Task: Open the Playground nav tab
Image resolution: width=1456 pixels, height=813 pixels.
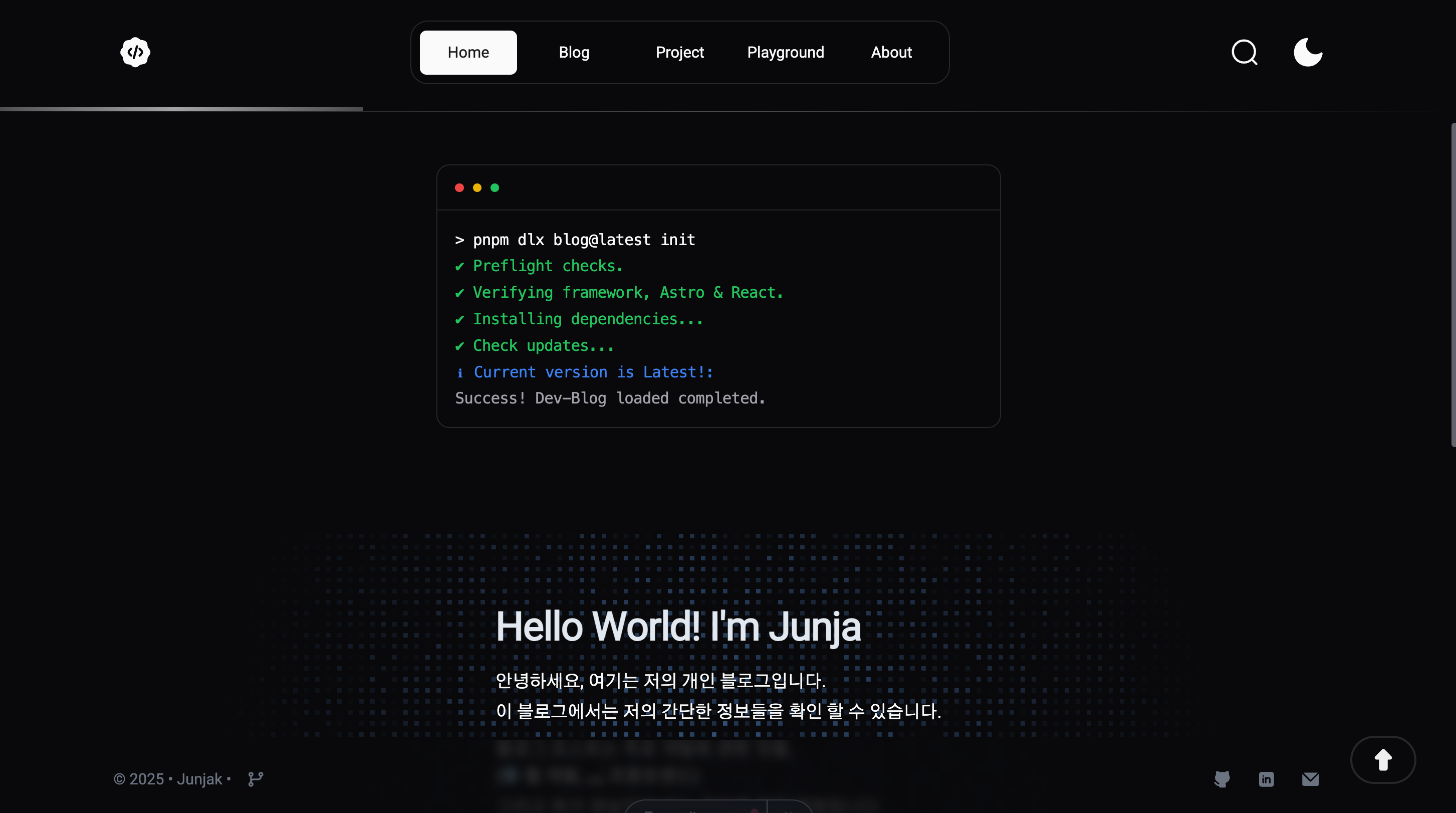Action: coord(785,52)
